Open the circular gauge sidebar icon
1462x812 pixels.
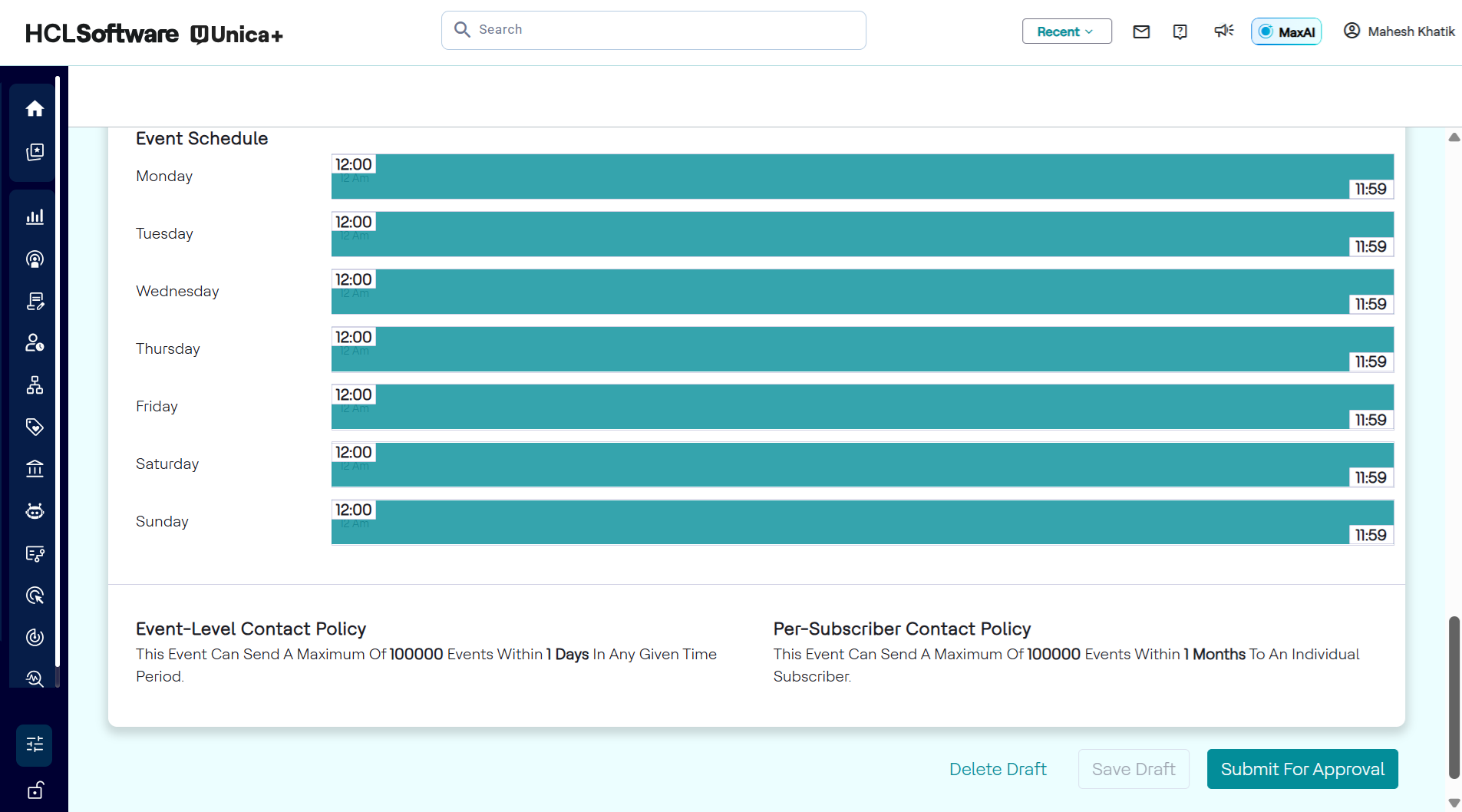35,637
